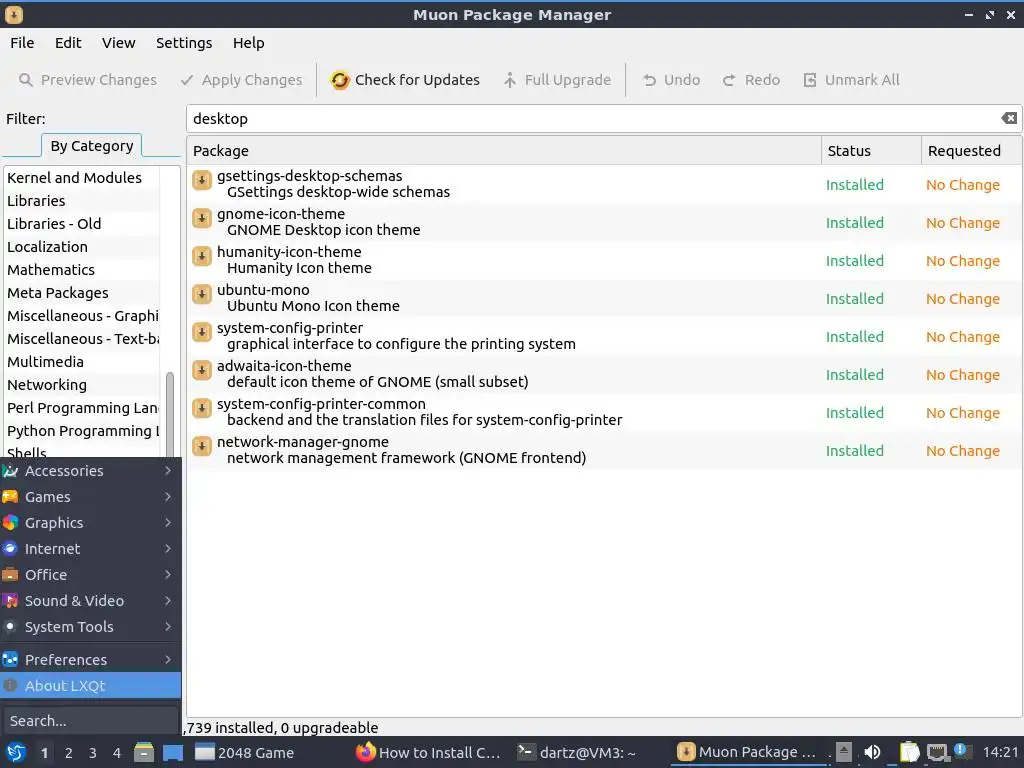The width and height of the screenshot is (1024, 768).
Task: Open the Edit menu
Action: click(68, 43)
